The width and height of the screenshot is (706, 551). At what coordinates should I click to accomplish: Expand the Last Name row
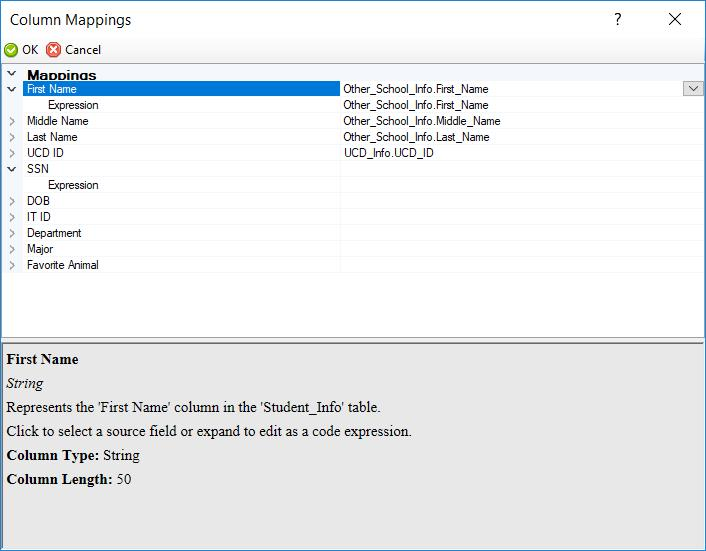12,137
